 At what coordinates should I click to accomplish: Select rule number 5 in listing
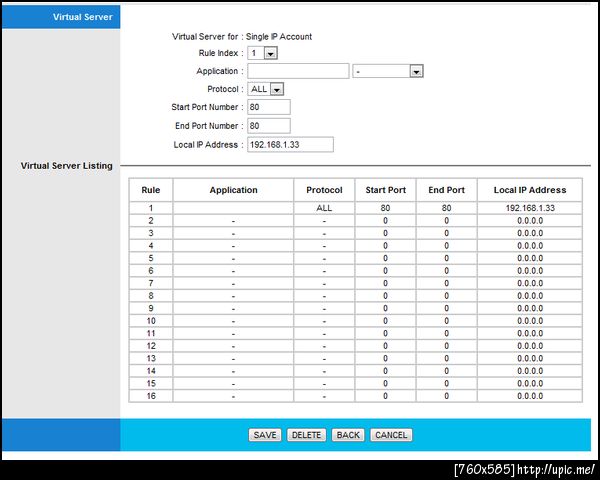click(151, 258)
